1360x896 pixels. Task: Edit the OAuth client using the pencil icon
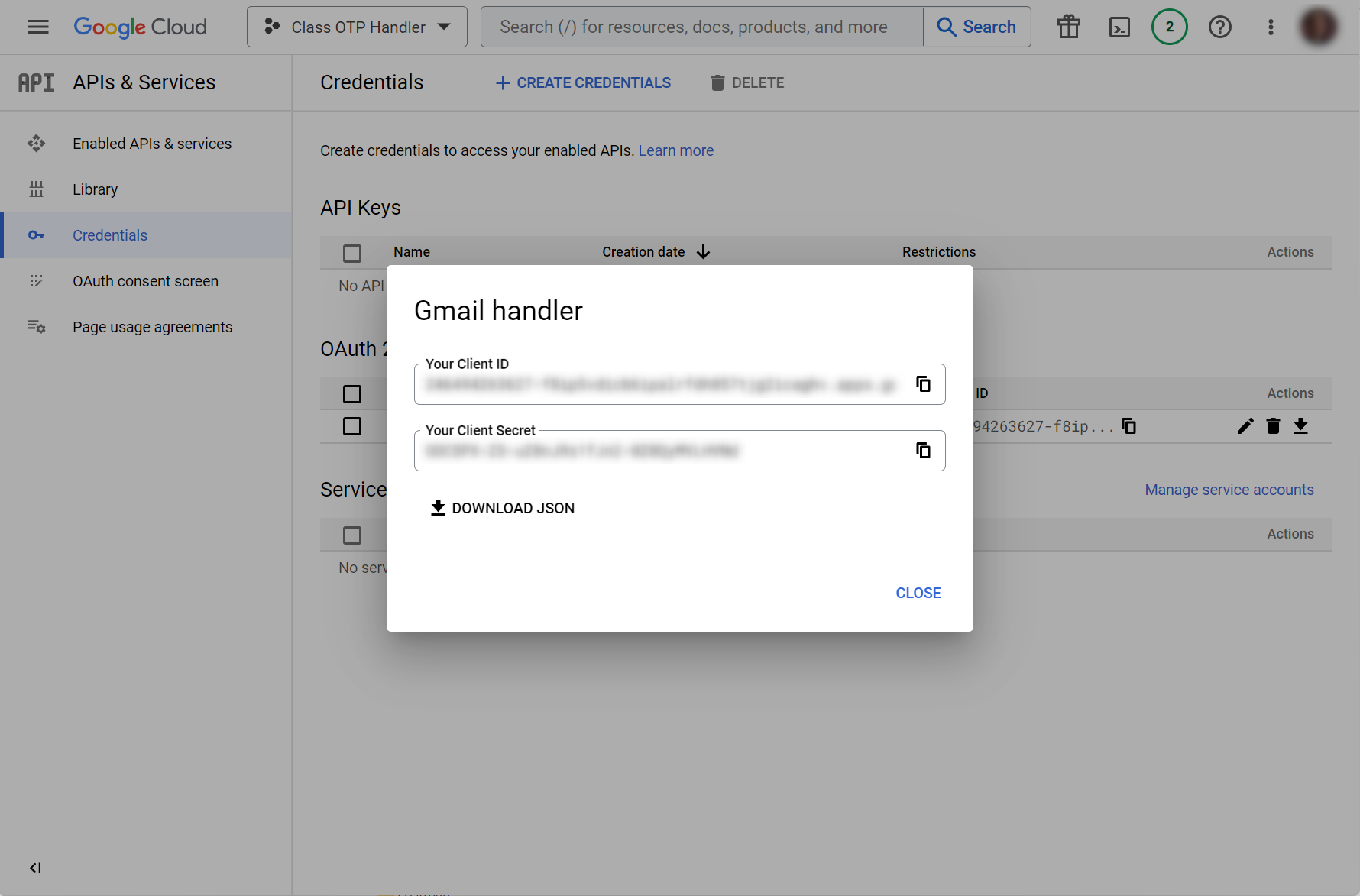(x=1245, y=426)
